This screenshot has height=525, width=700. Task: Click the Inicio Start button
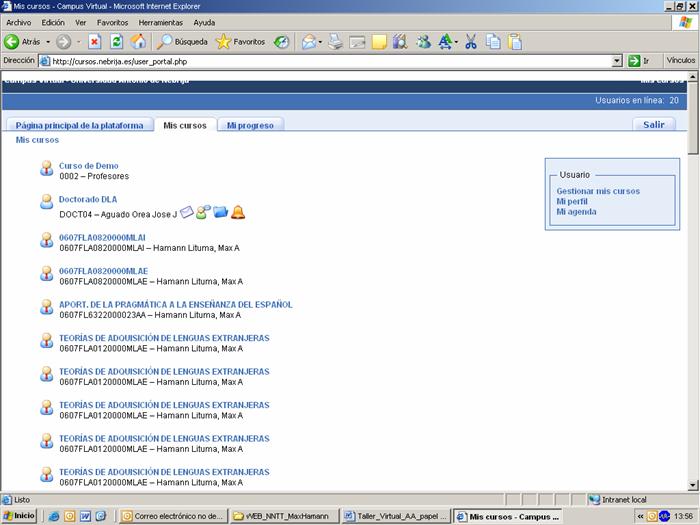point(19,516)
